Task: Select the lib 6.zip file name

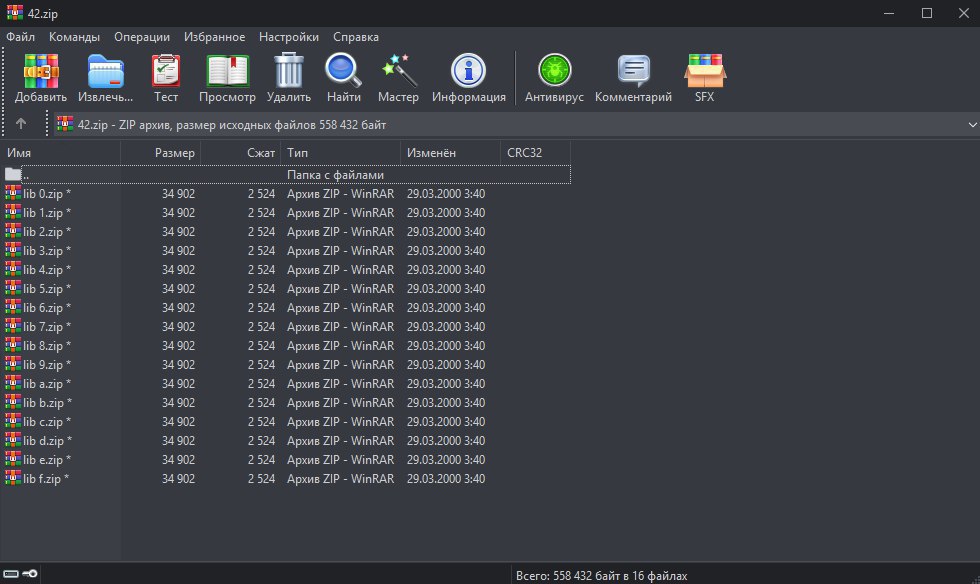Action: pos(47,308)
